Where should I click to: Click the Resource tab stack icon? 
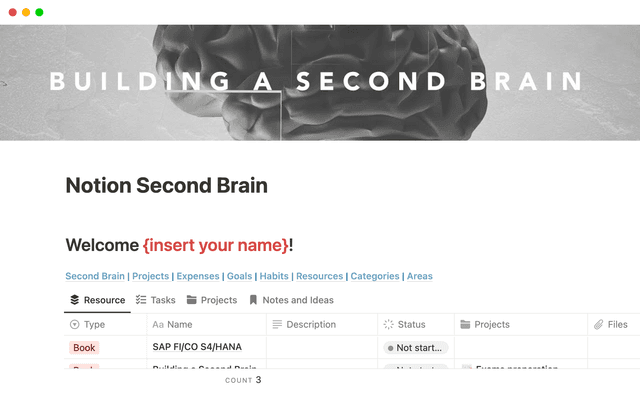[x=74, y=300]
